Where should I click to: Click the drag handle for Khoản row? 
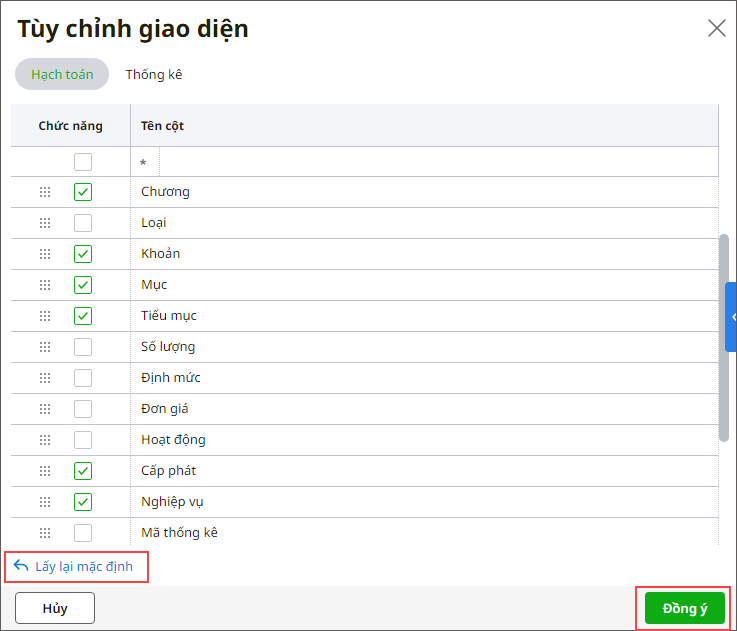coord(45,254)
